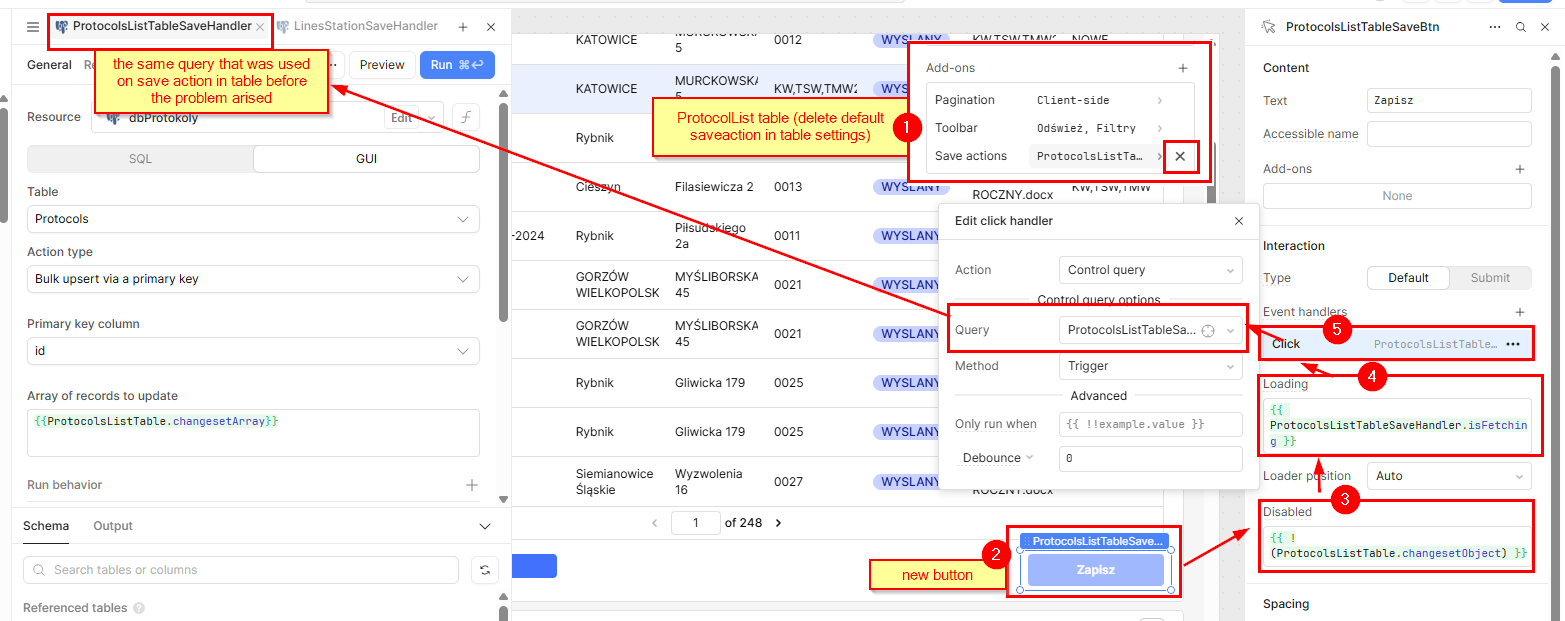
Task: Click the Preview button
Action: 381,65
